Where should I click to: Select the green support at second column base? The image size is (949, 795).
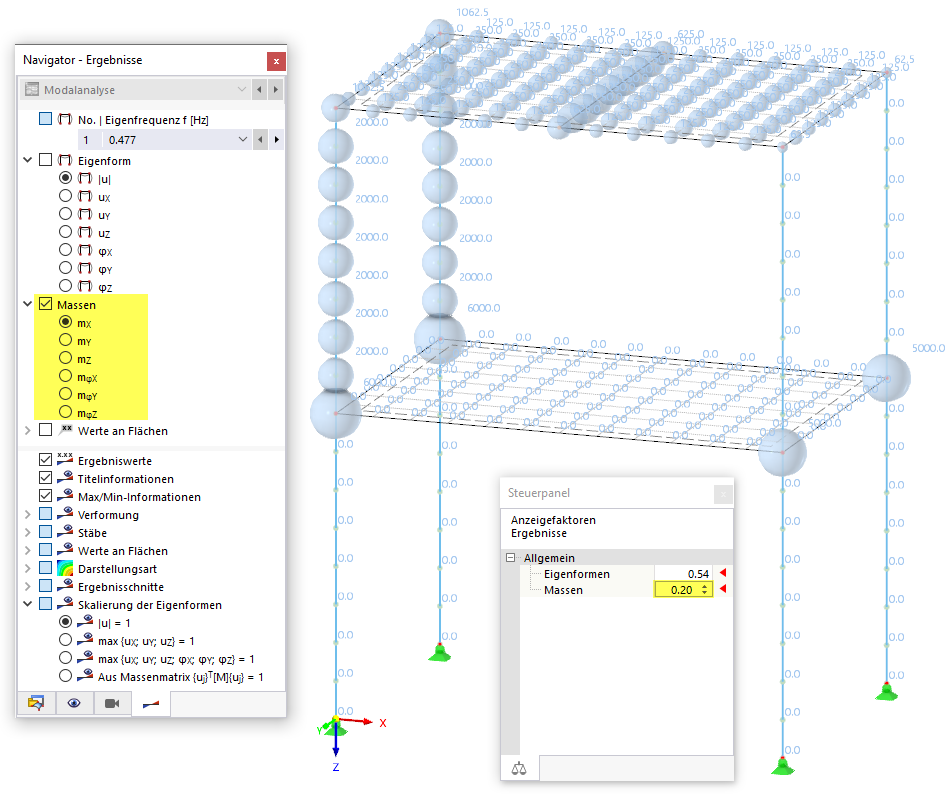[x=440, y=653]
